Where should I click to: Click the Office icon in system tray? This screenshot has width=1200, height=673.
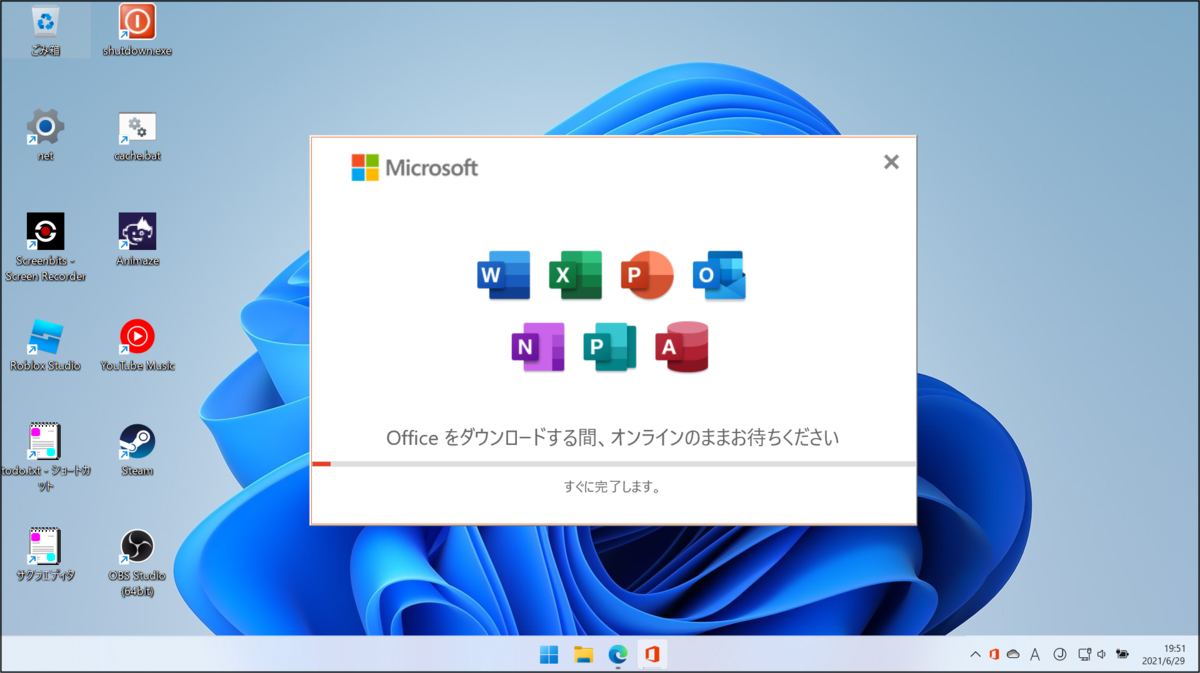994,655
